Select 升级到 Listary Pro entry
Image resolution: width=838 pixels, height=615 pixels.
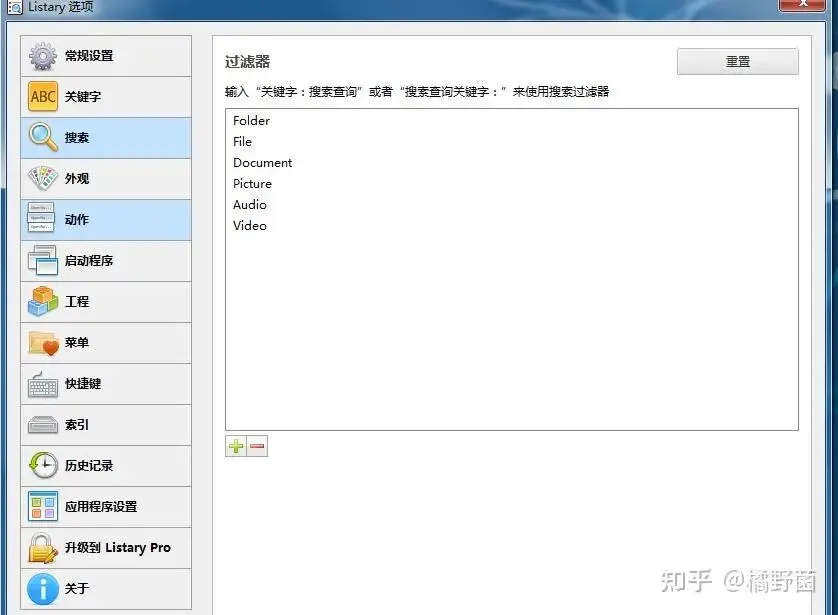[106, 548]
